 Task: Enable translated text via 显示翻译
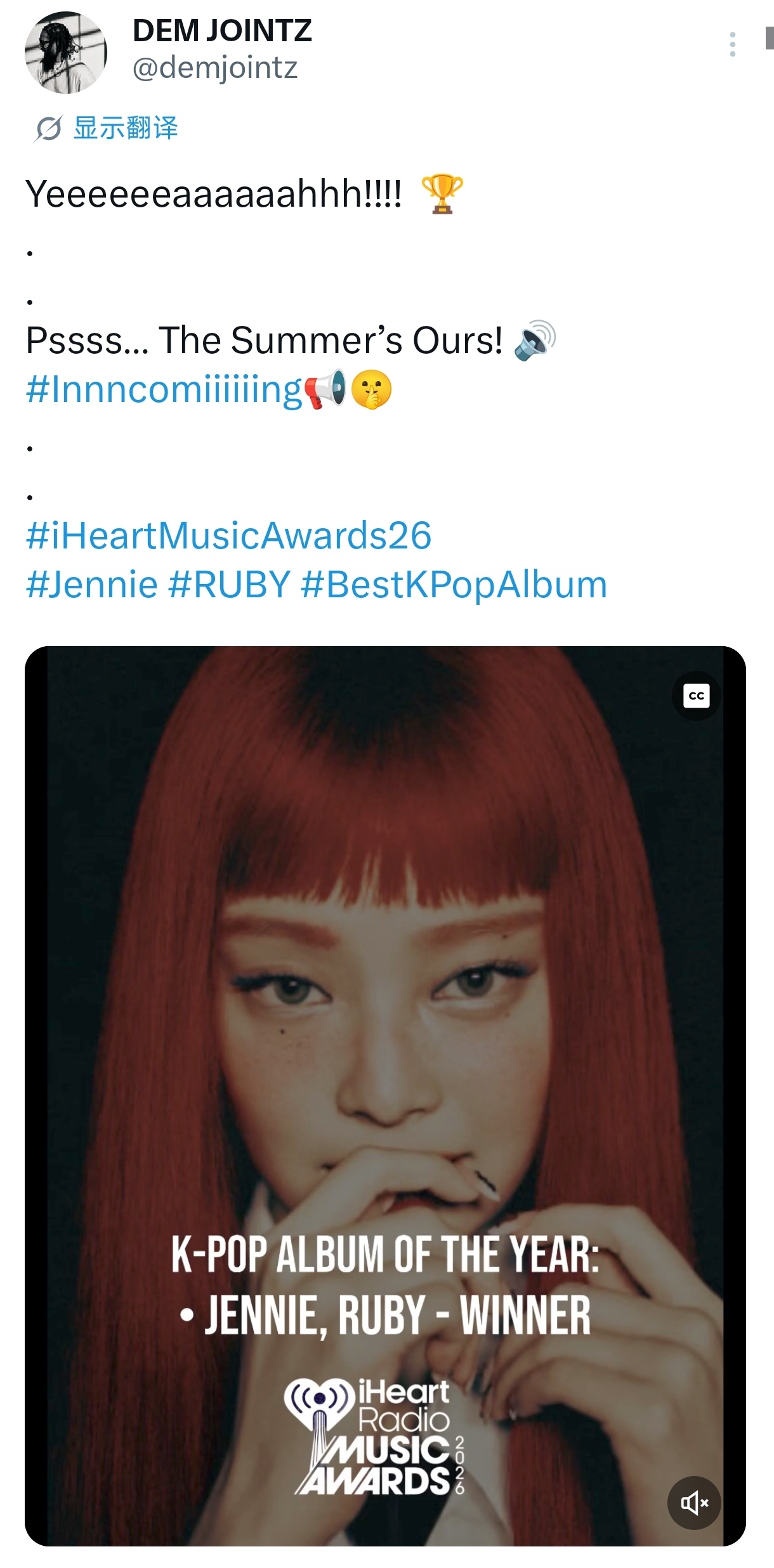[x=126, y=128]
